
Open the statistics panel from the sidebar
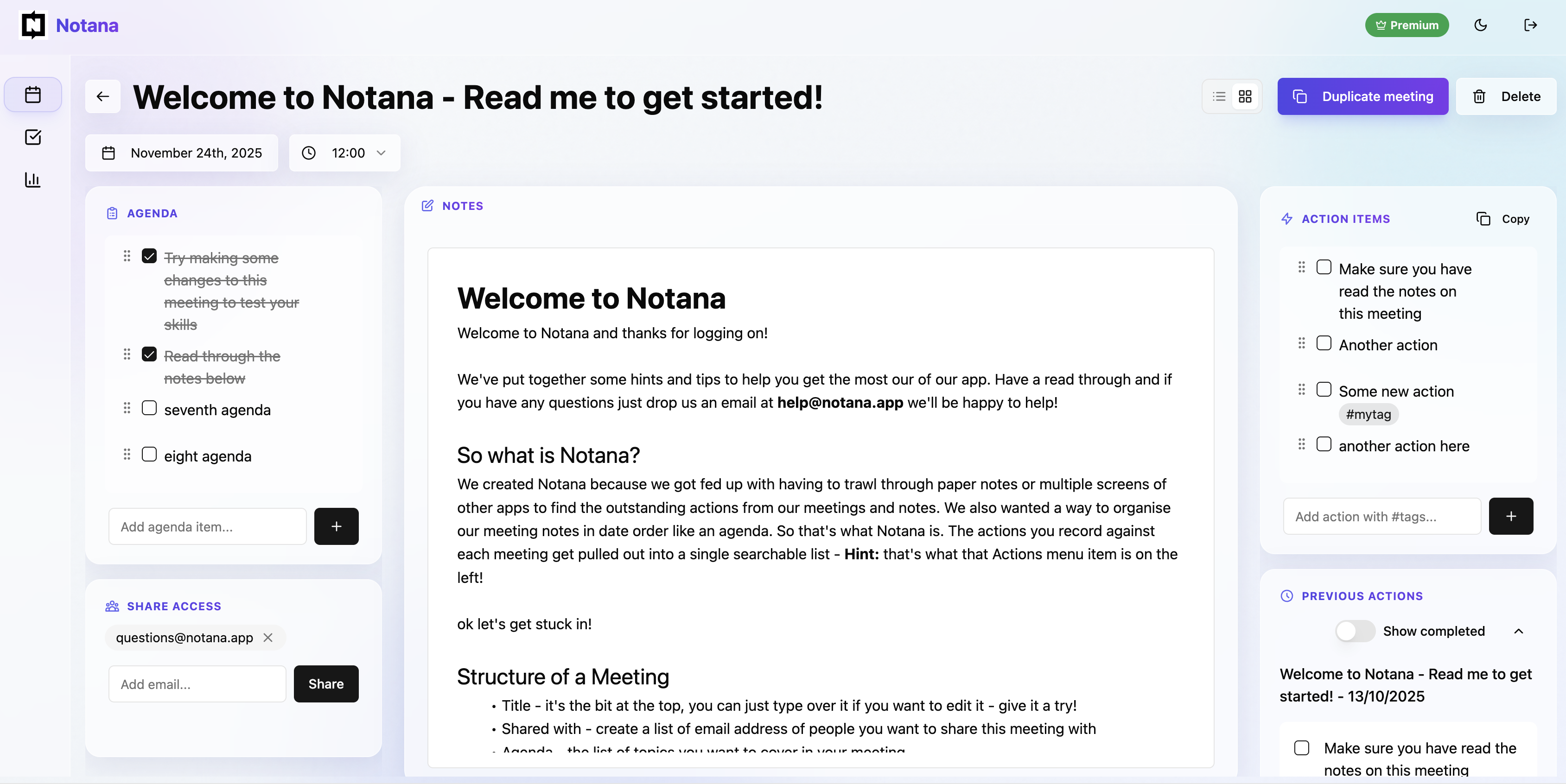coord(32,179)
